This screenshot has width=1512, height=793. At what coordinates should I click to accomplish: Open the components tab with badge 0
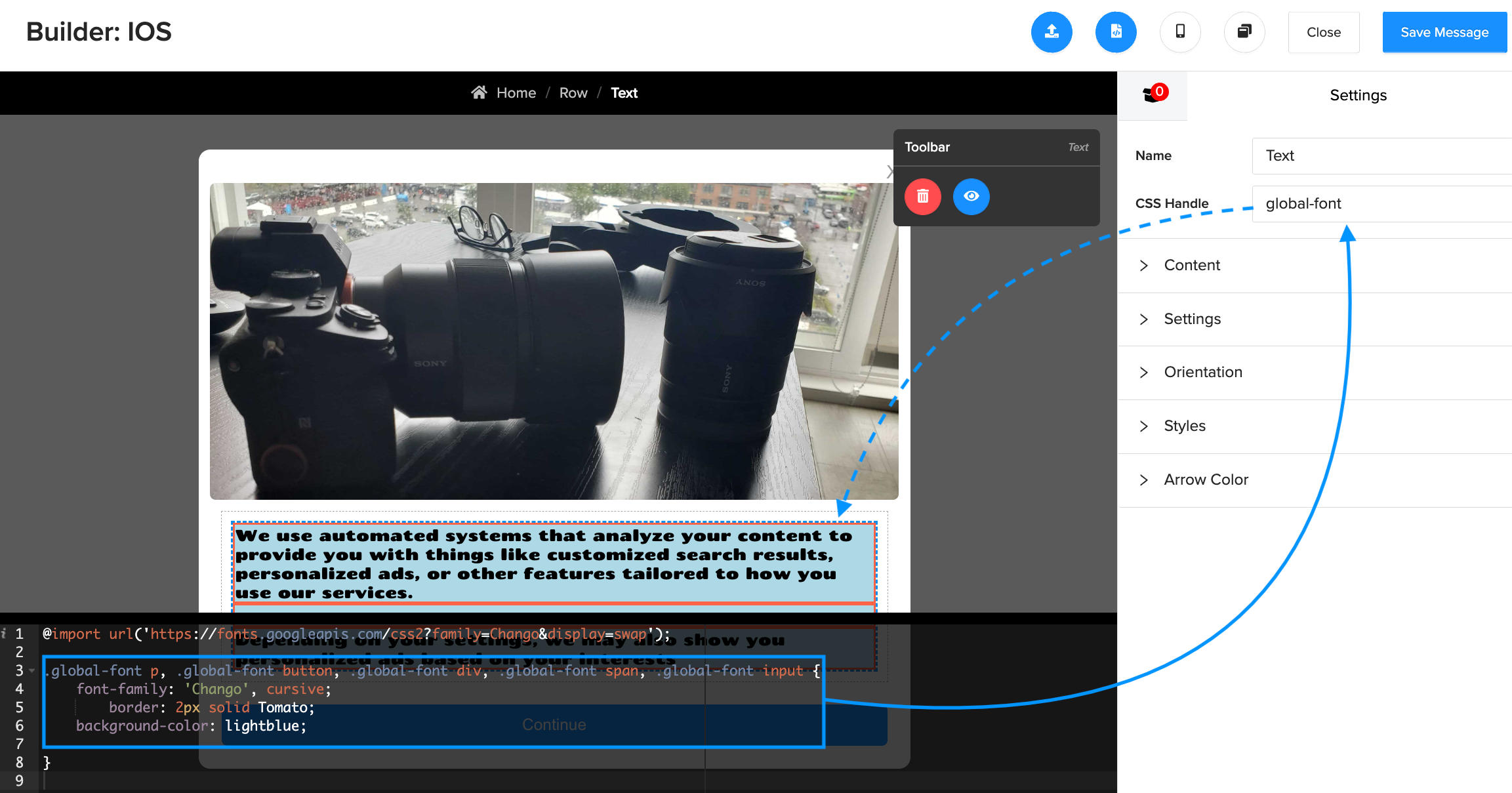[1153, 95]
